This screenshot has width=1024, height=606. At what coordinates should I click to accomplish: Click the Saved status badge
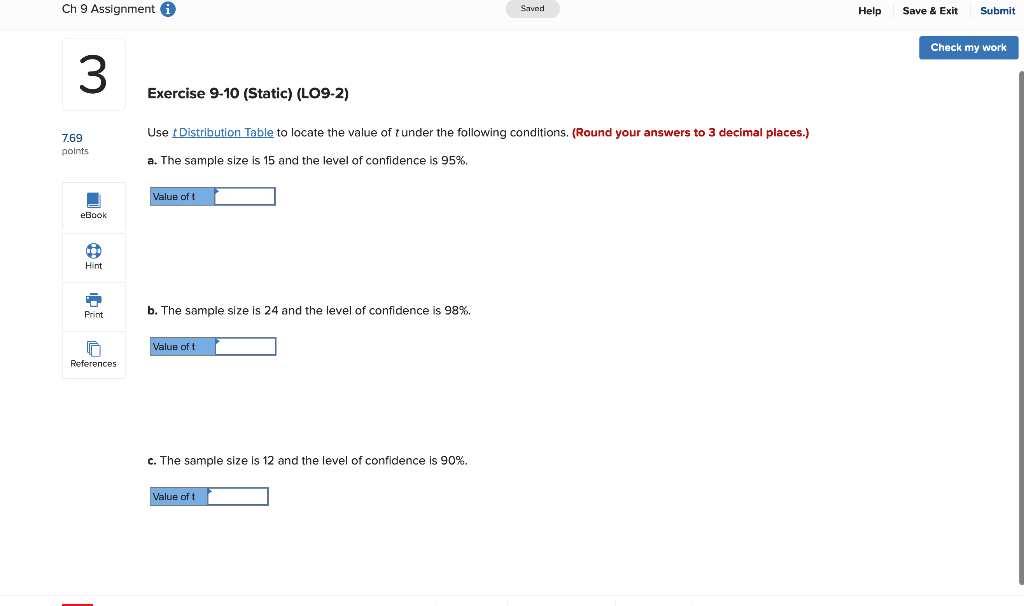click(532, 8)
